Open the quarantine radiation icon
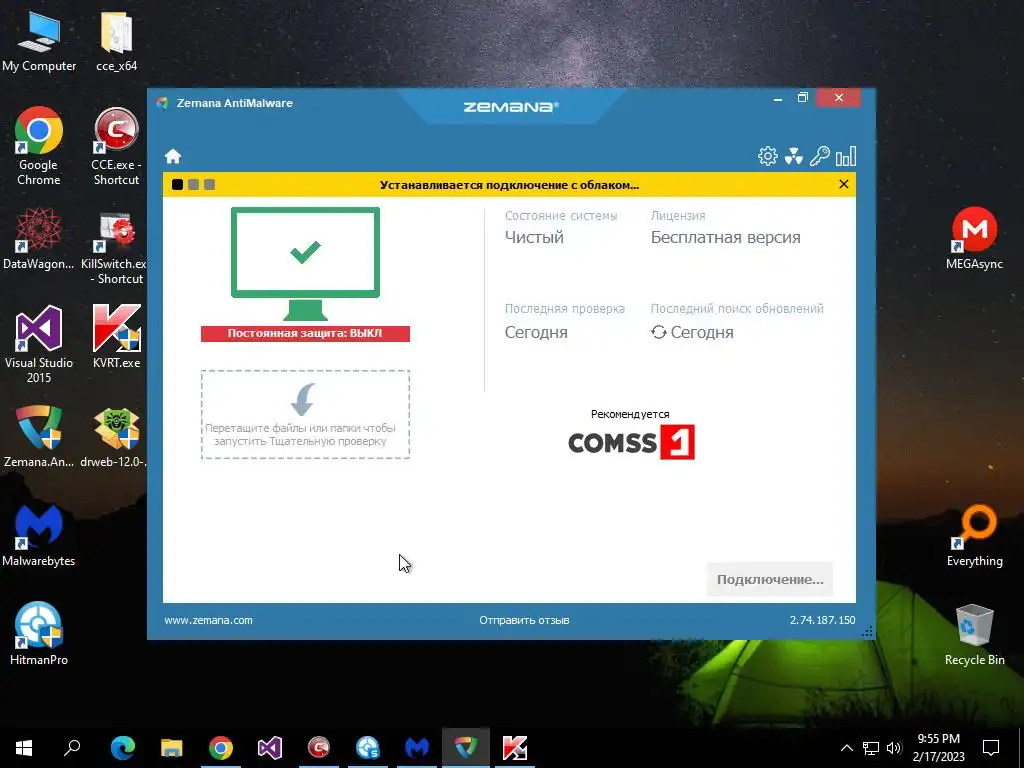 [x=793, y=156]
